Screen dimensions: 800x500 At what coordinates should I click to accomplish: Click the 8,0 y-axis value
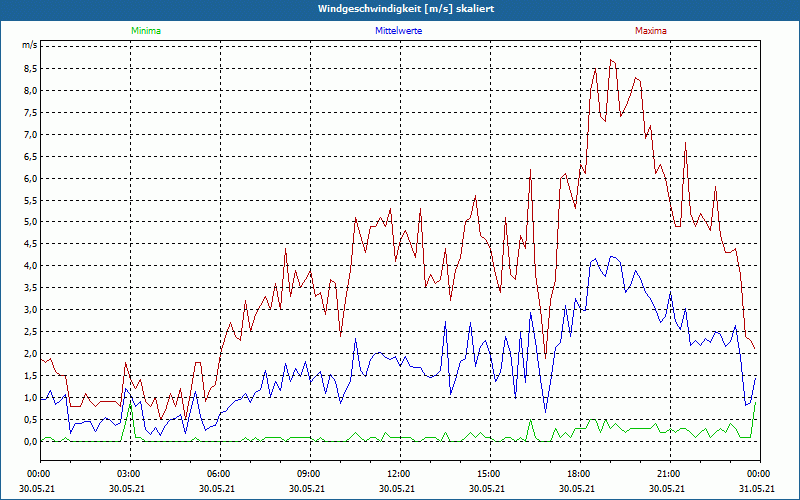coord(30,91)
